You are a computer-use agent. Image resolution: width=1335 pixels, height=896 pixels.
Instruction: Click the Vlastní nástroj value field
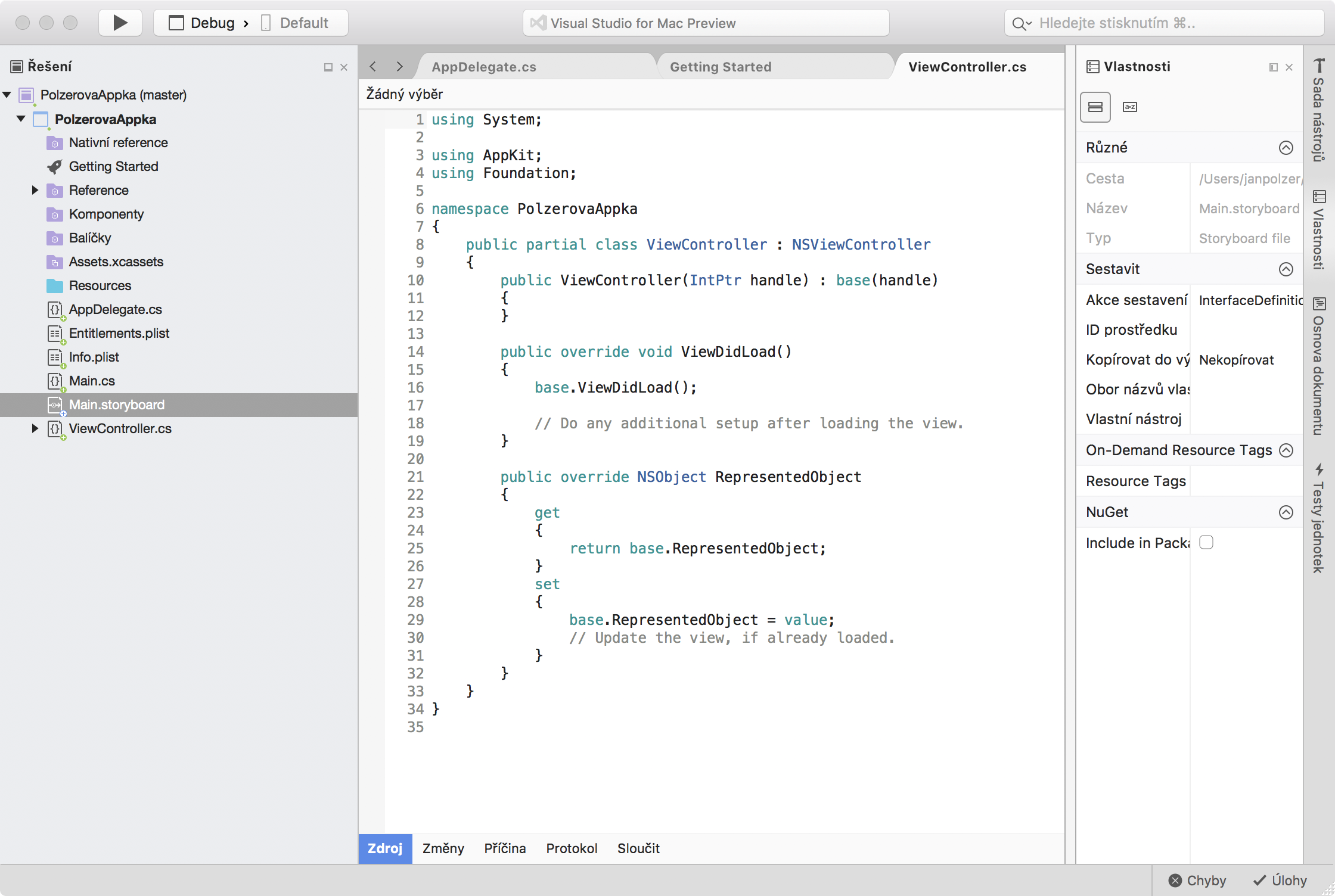click(x=1248, y=419)
